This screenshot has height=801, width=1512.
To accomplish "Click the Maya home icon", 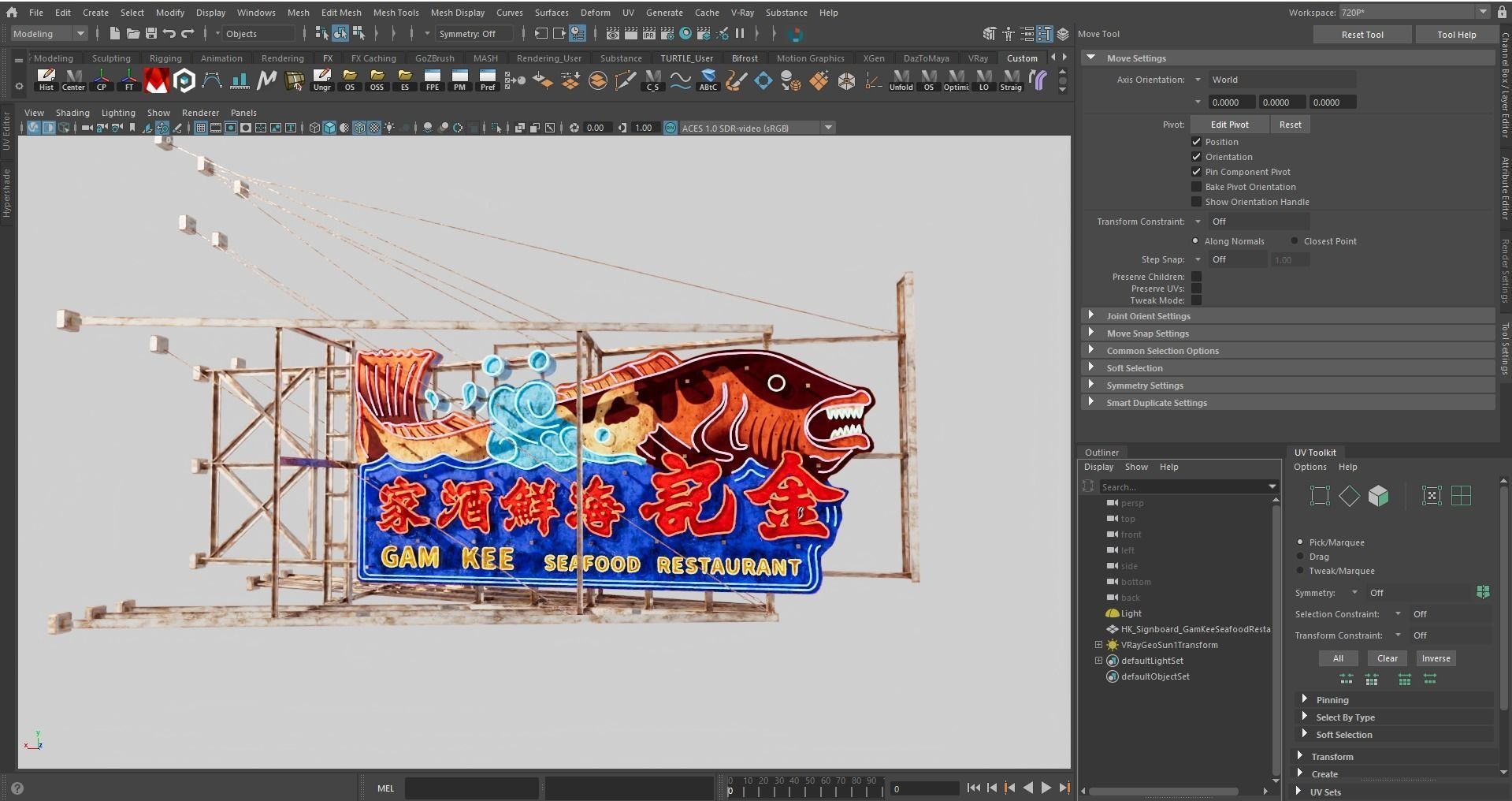I will (11, 12).
